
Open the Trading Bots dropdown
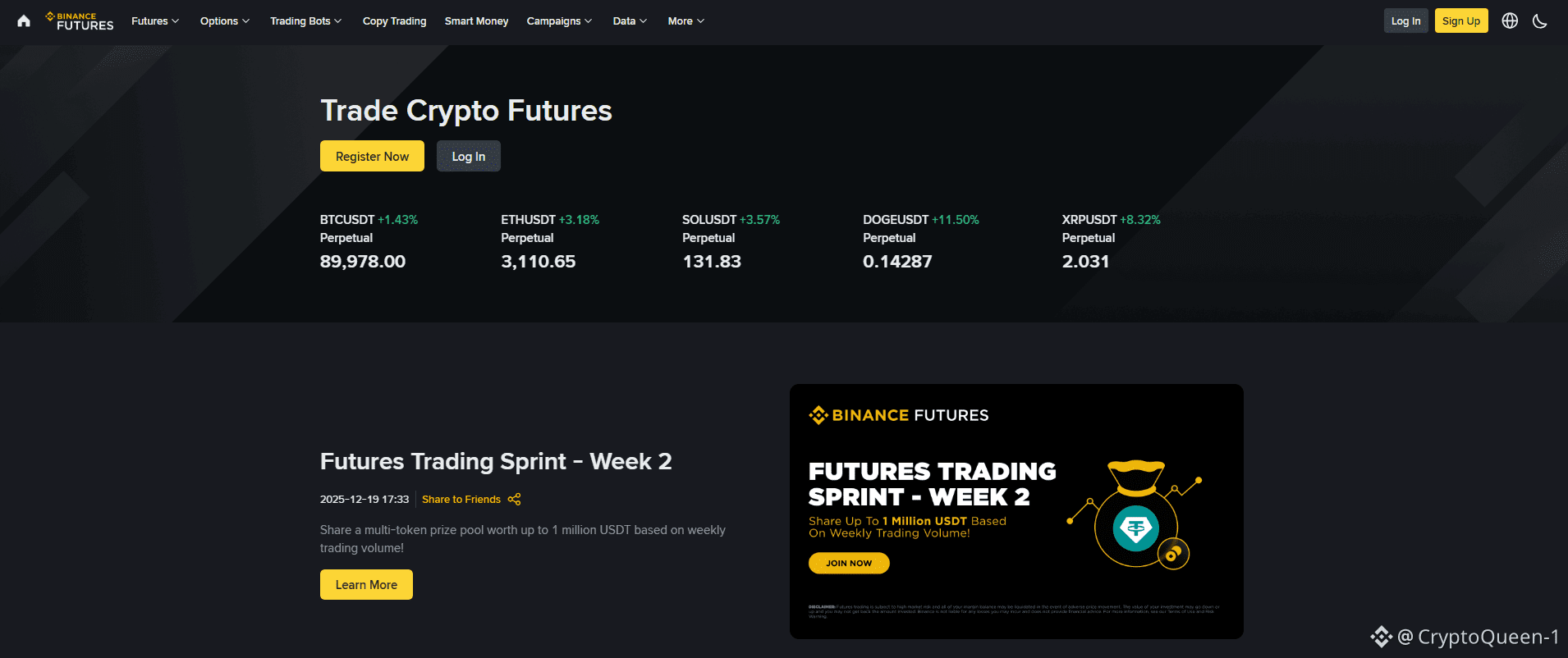305,21
